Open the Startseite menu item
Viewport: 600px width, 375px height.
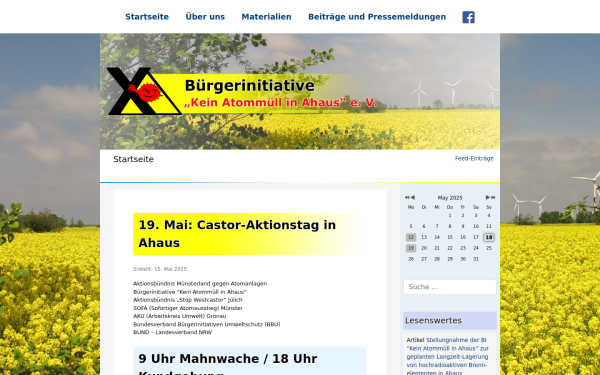[147, 17]
